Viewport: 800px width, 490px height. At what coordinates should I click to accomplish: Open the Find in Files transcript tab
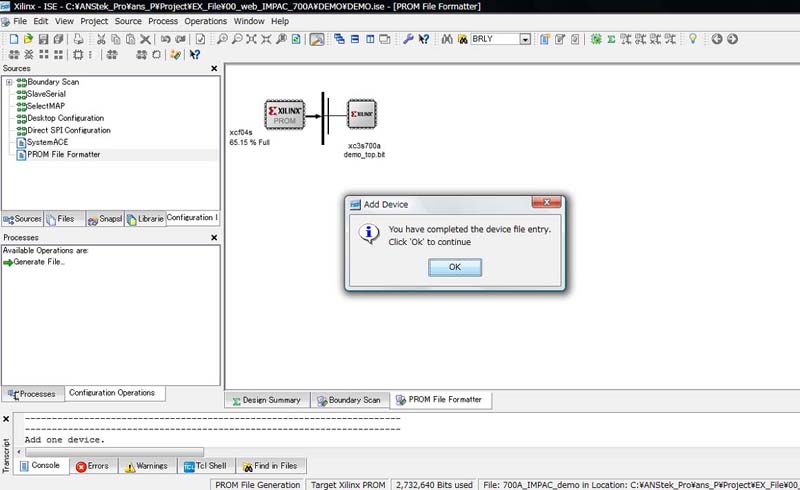tap(270, 466)
